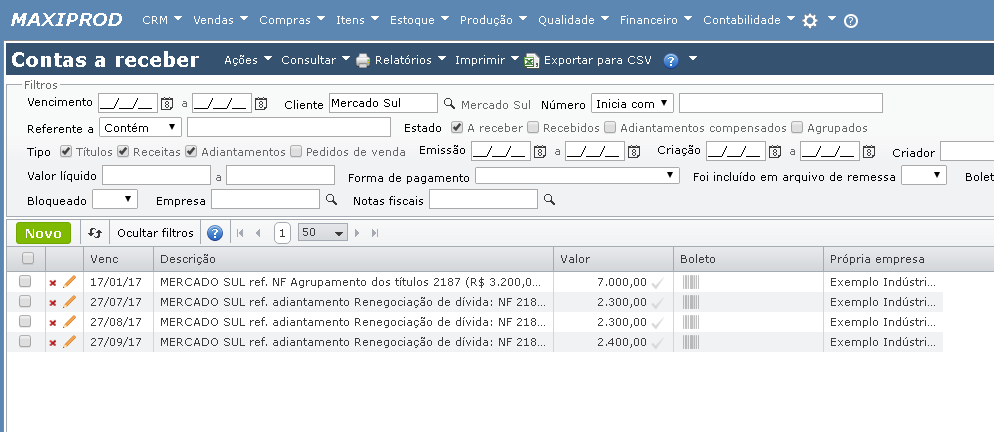Expand the Relatórios dropdown menu
The image size is (994, 432).
(401, 60)
